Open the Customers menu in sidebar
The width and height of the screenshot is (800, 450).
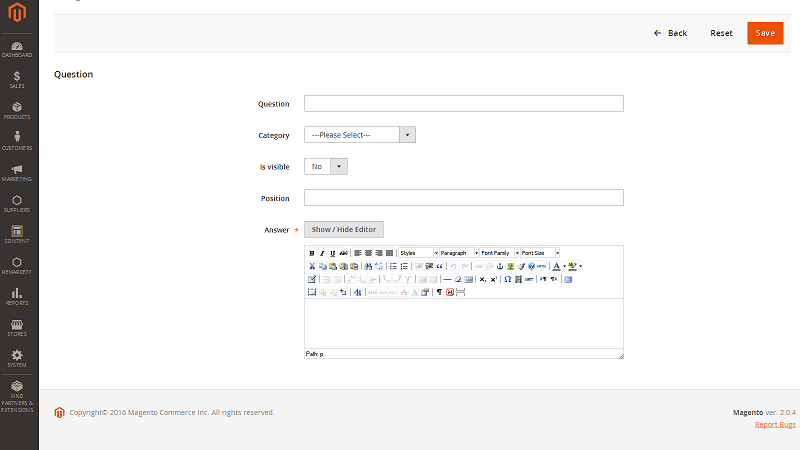tap(17, 141)
